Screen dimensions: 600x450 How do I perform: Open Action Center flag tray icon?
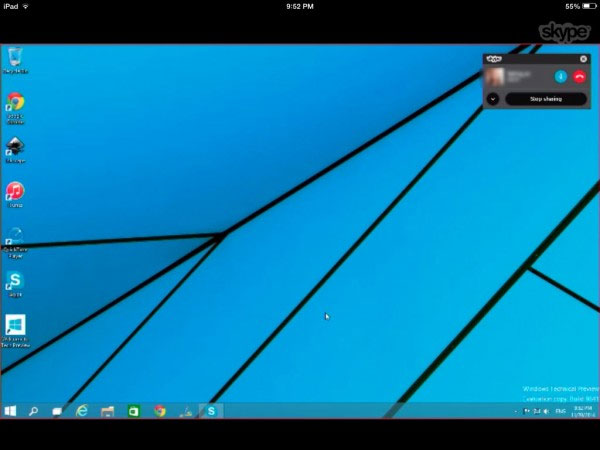pyautogui.click(x=527, y=411)
